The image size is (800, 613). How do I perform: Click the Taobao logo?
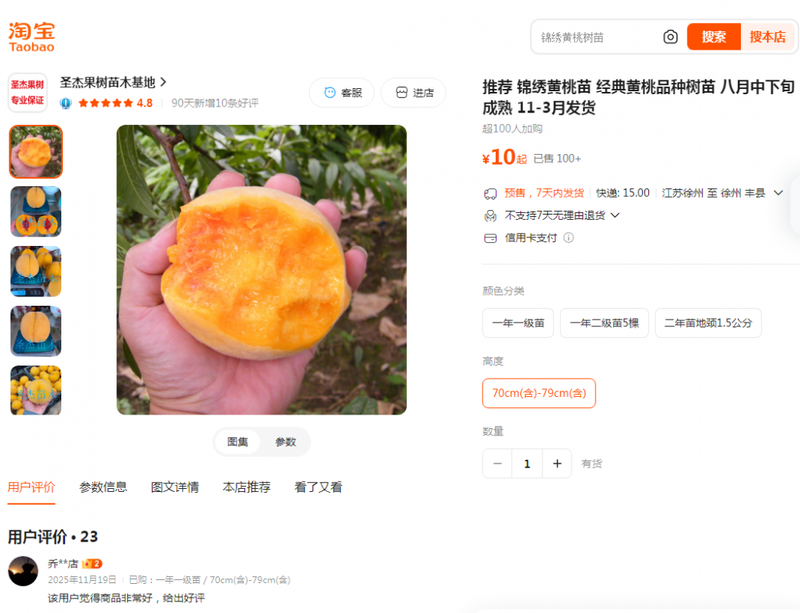[x=32, y=37]
